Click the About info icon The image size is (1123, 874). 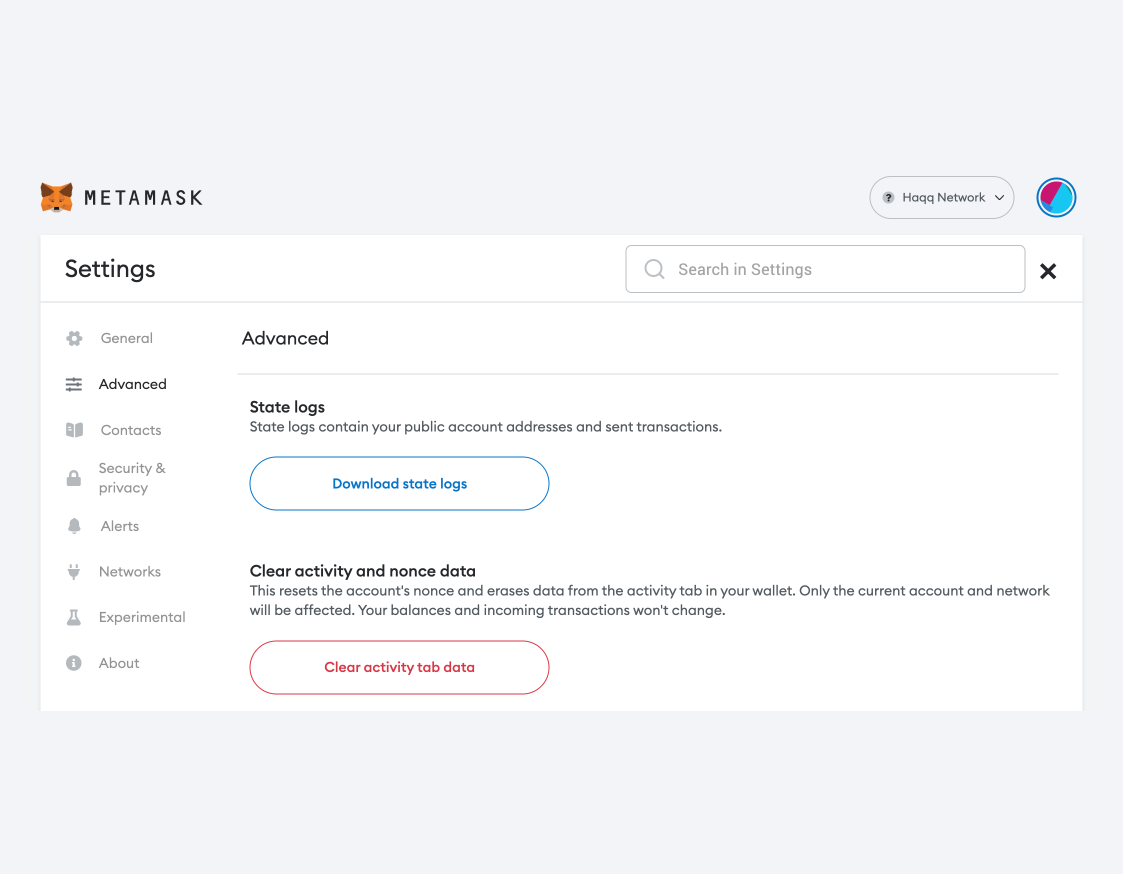(x=74, y=663)
